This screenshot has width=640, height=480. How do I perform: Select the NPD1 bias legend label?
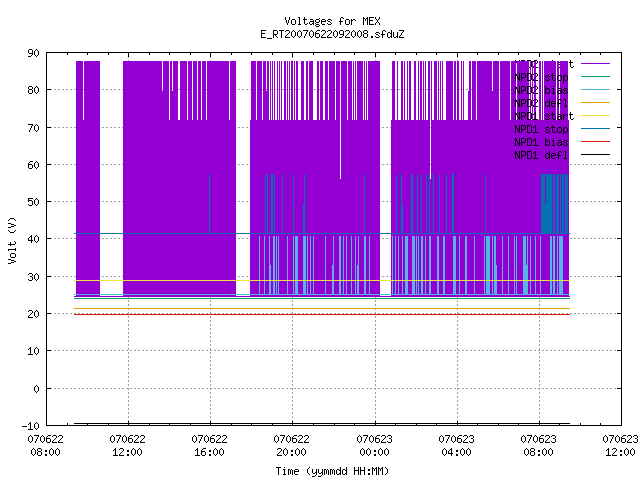541,142
